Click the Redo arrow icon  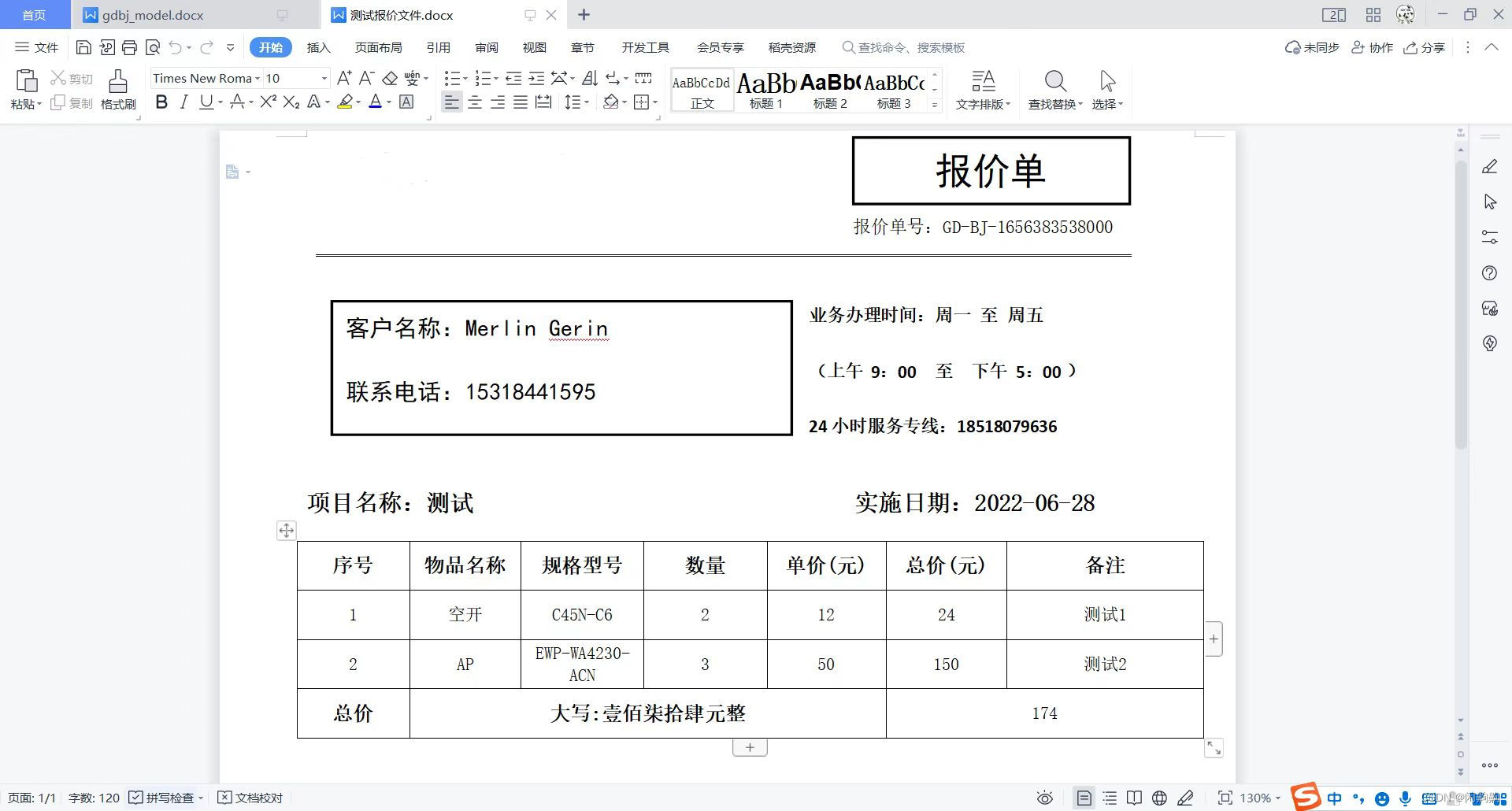[206, 47]
